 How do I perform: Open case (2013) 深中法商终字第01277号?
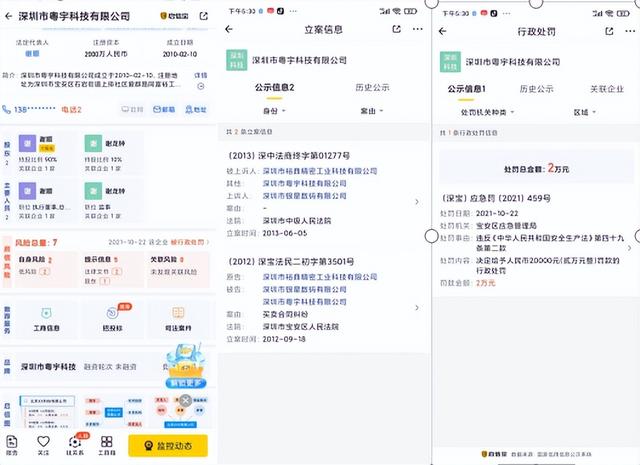[x=289, y=156]
